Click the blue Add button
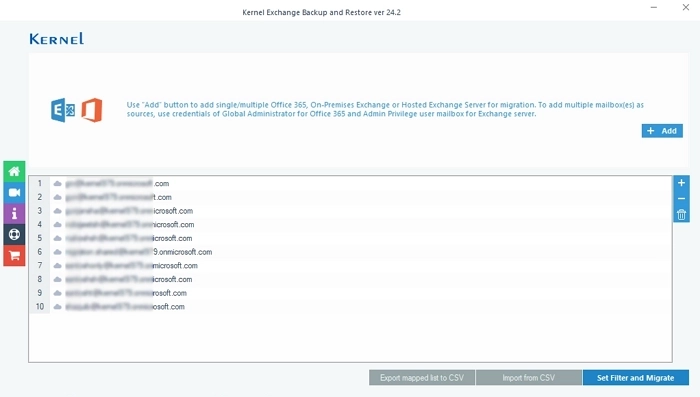Viewport: 700px width, 397px height. (x=662, y=131)
